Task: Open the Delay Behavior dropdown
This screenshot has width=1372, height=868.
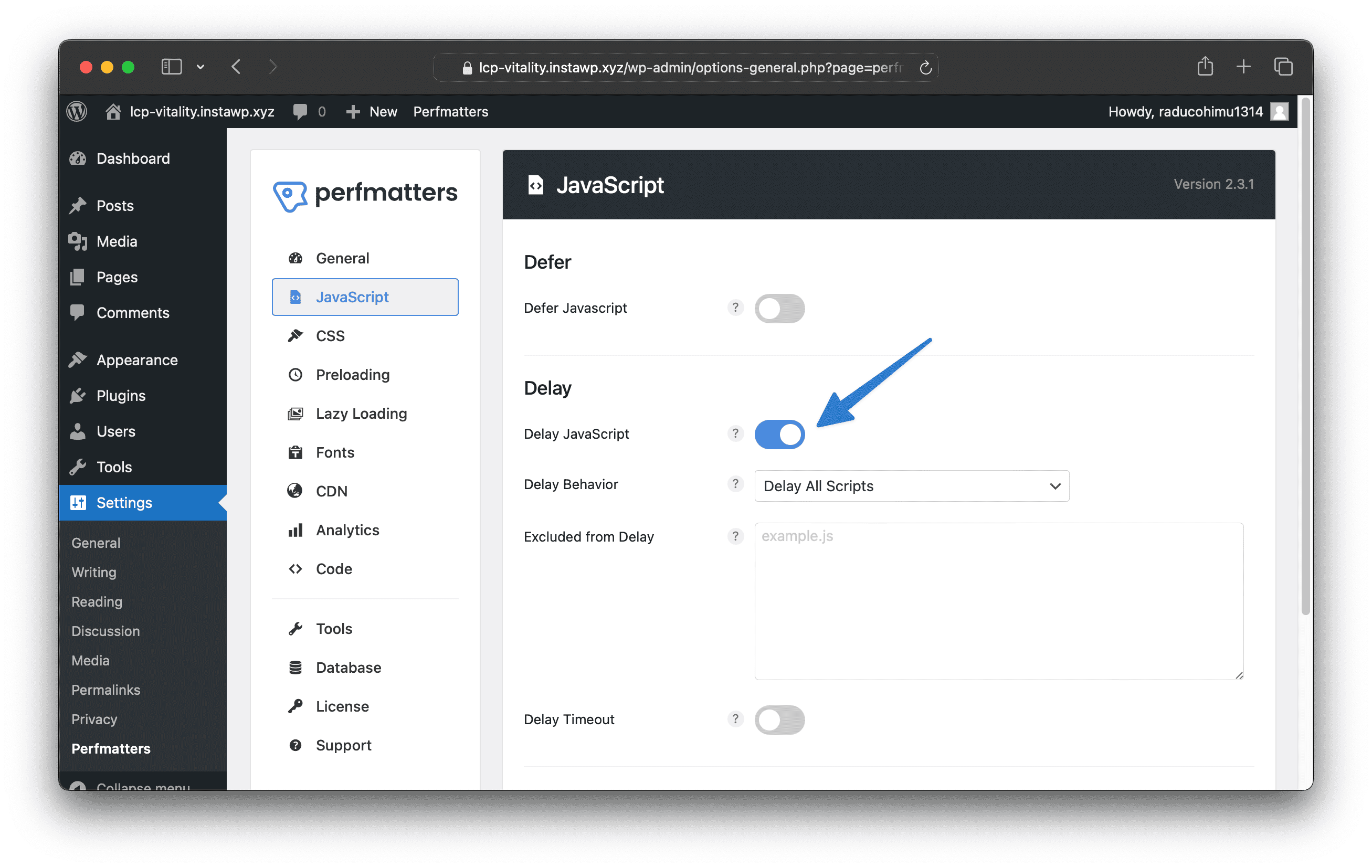Action: (911, 486)
